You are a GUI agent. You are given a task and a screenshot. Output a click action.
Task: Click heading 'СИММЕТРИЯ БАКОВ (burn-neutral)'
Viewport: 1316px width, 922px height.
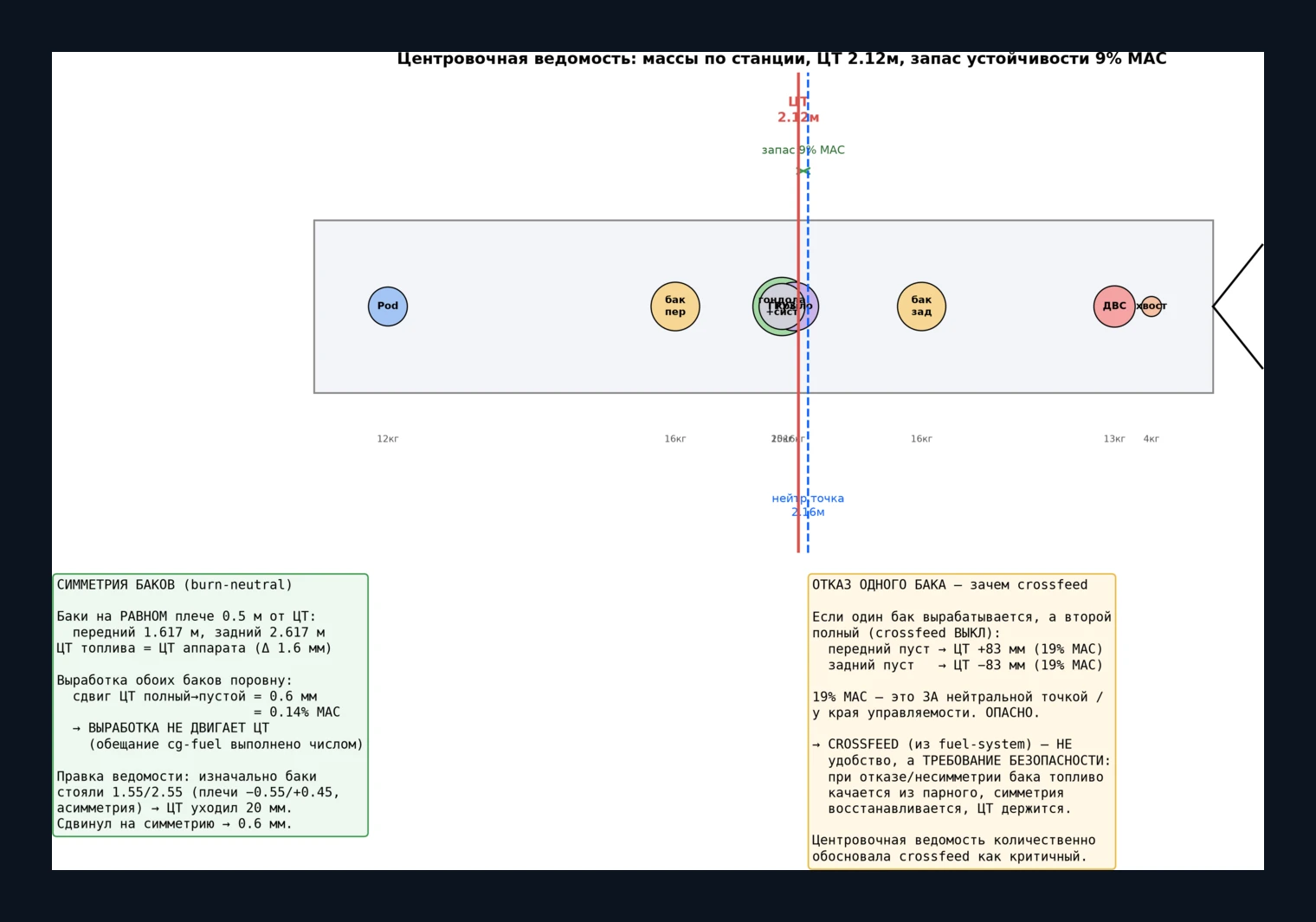point(175,585)
